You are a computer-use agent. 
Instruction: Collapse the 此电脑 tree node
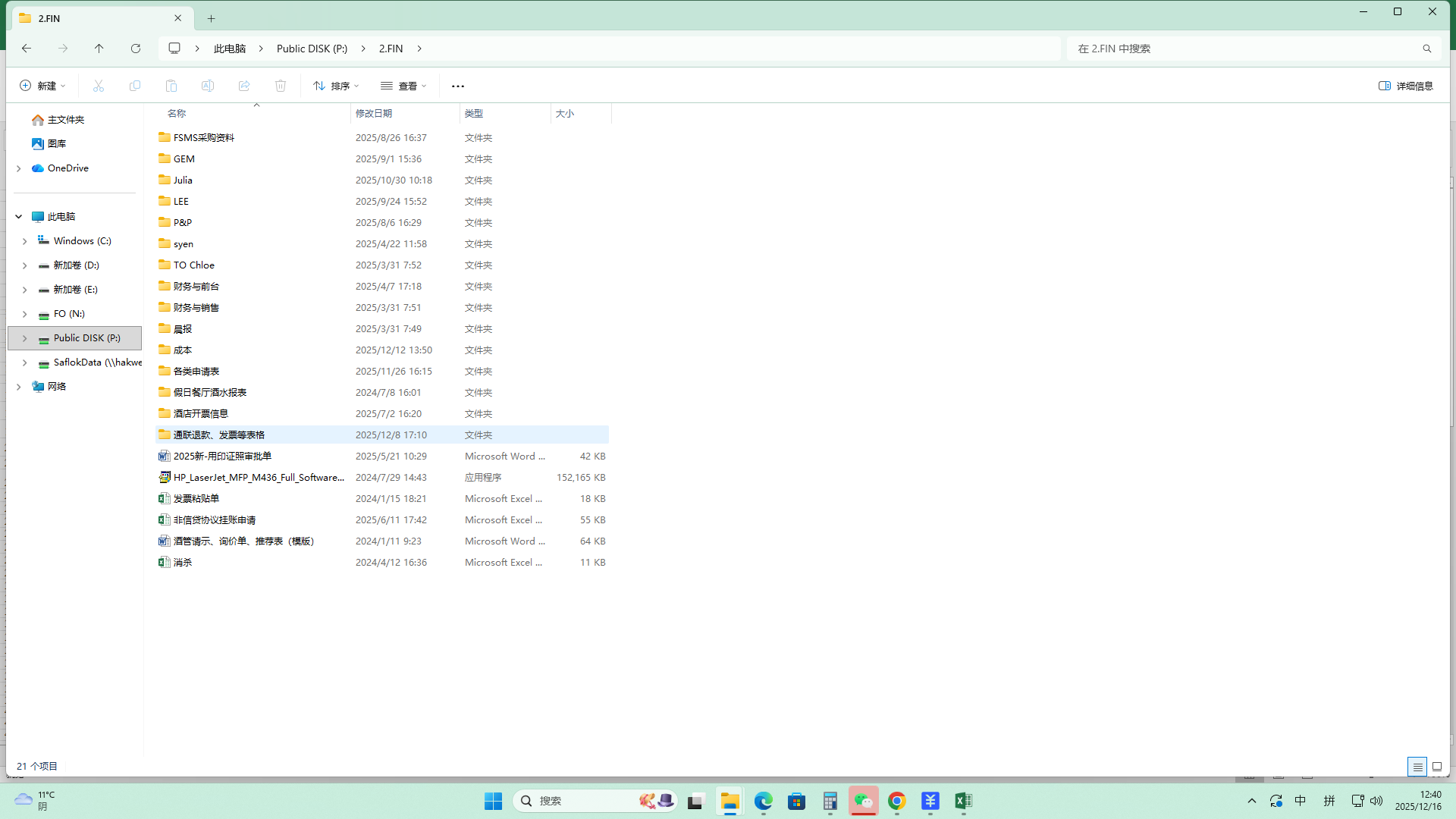pos(19,217)
